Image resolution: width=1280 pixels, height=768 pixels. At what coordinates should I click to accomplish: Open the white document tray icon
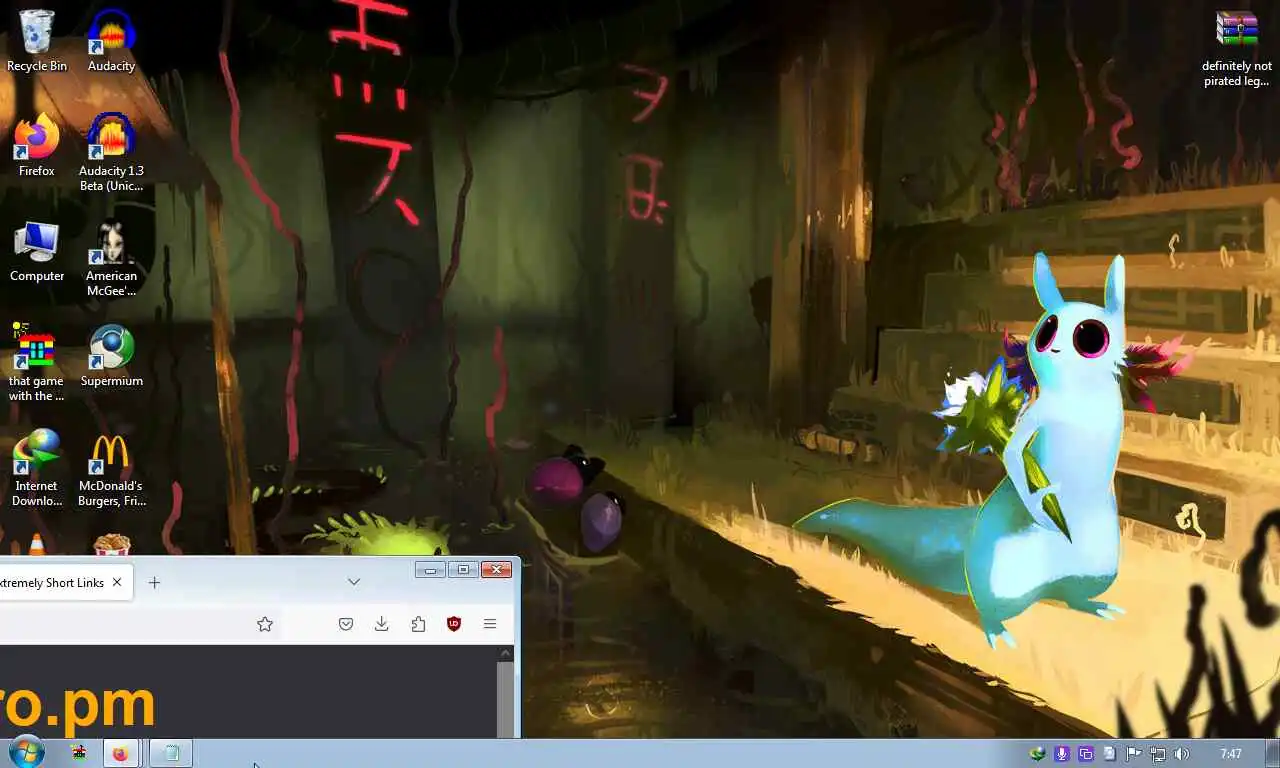1109,754
